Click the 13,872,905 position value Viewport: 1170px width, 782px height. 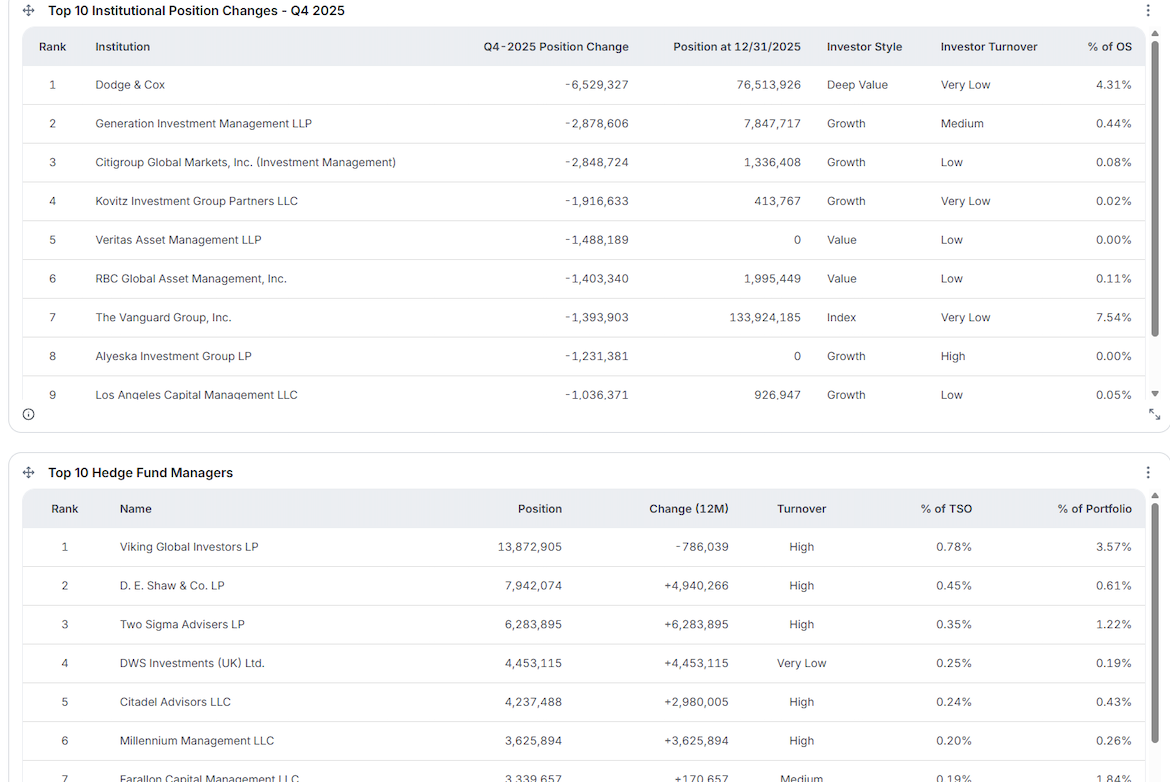tap(530, 547)
